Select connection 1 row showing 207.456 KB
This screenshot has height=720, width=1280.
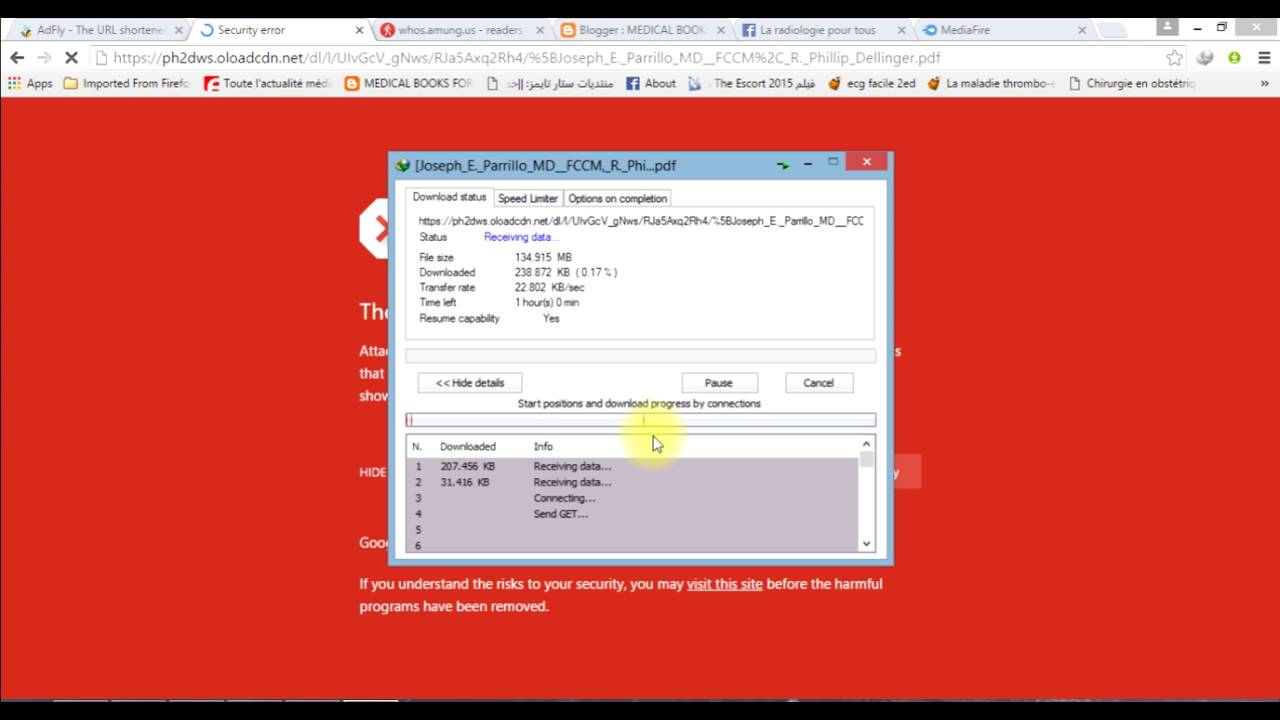(632, 466)
